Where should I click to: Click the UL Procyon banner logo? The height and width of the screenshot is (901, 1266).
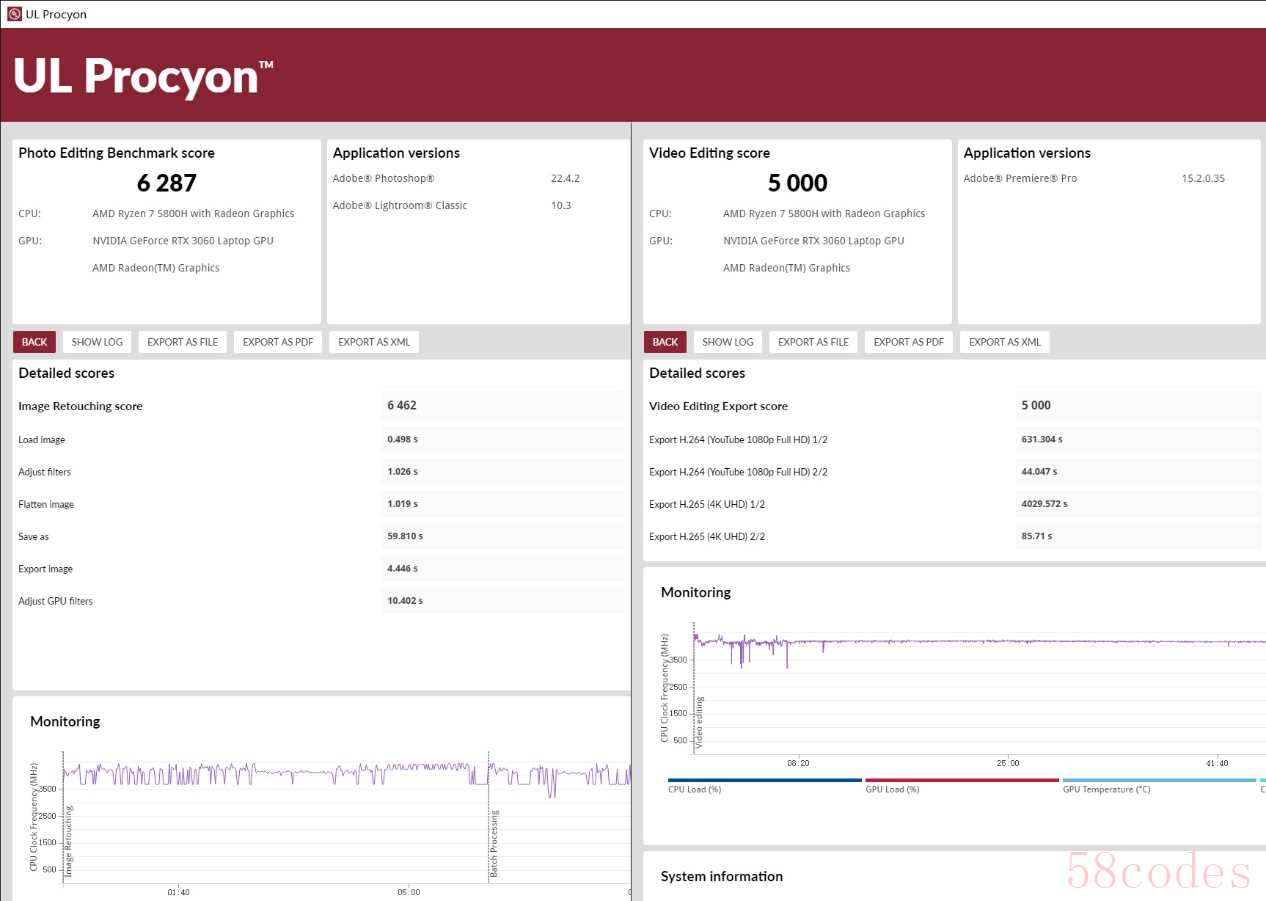(x=143, y=75)
